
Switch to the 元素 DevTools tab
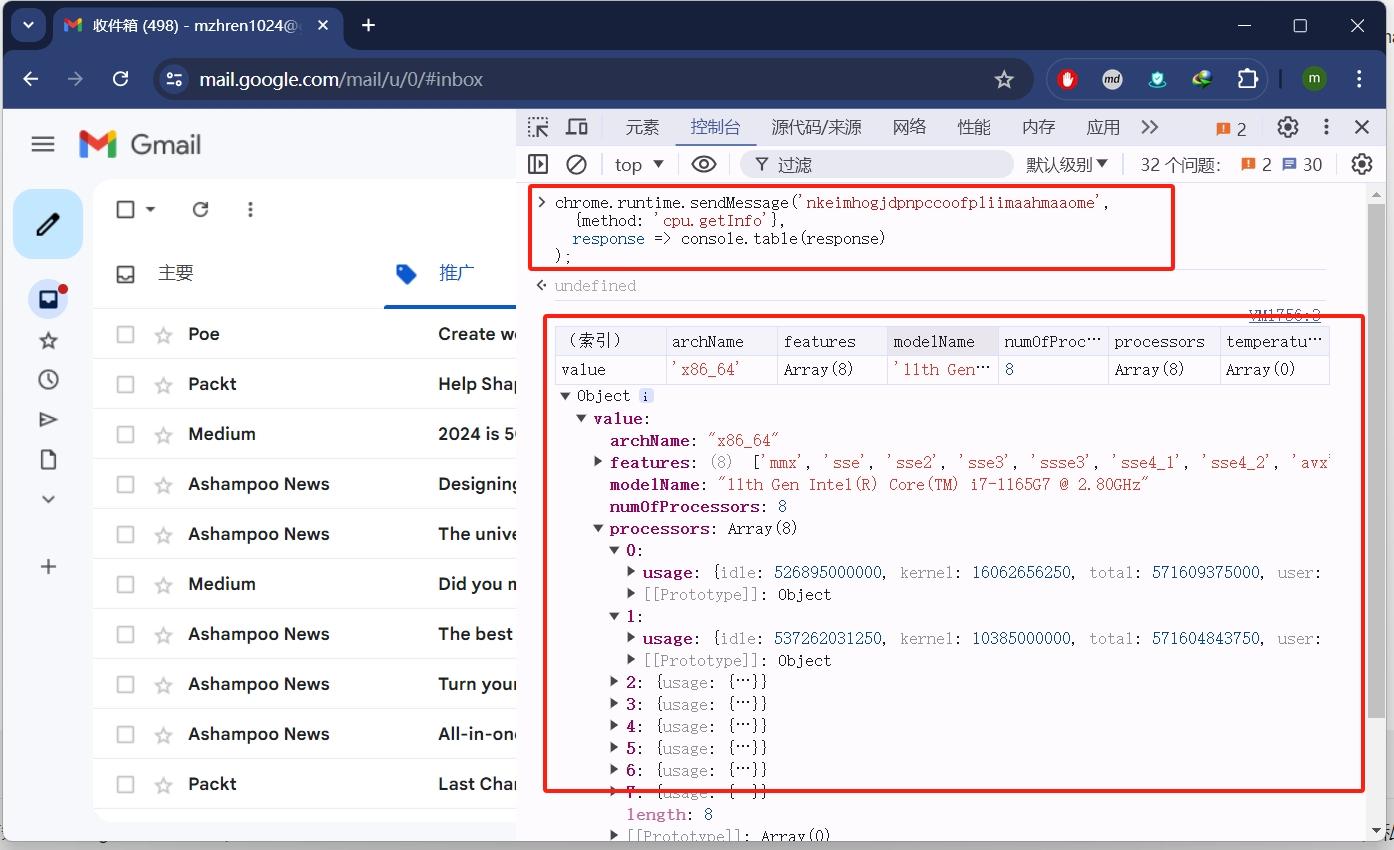pyautogui.click(x=642, y=127)
